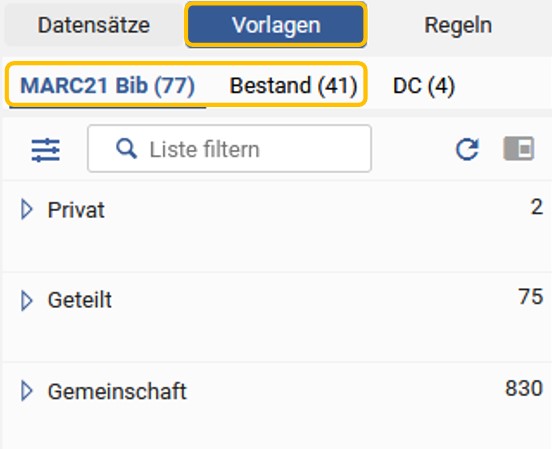Select the Privat folder label
552x449 pixels.
pos(76,210)
